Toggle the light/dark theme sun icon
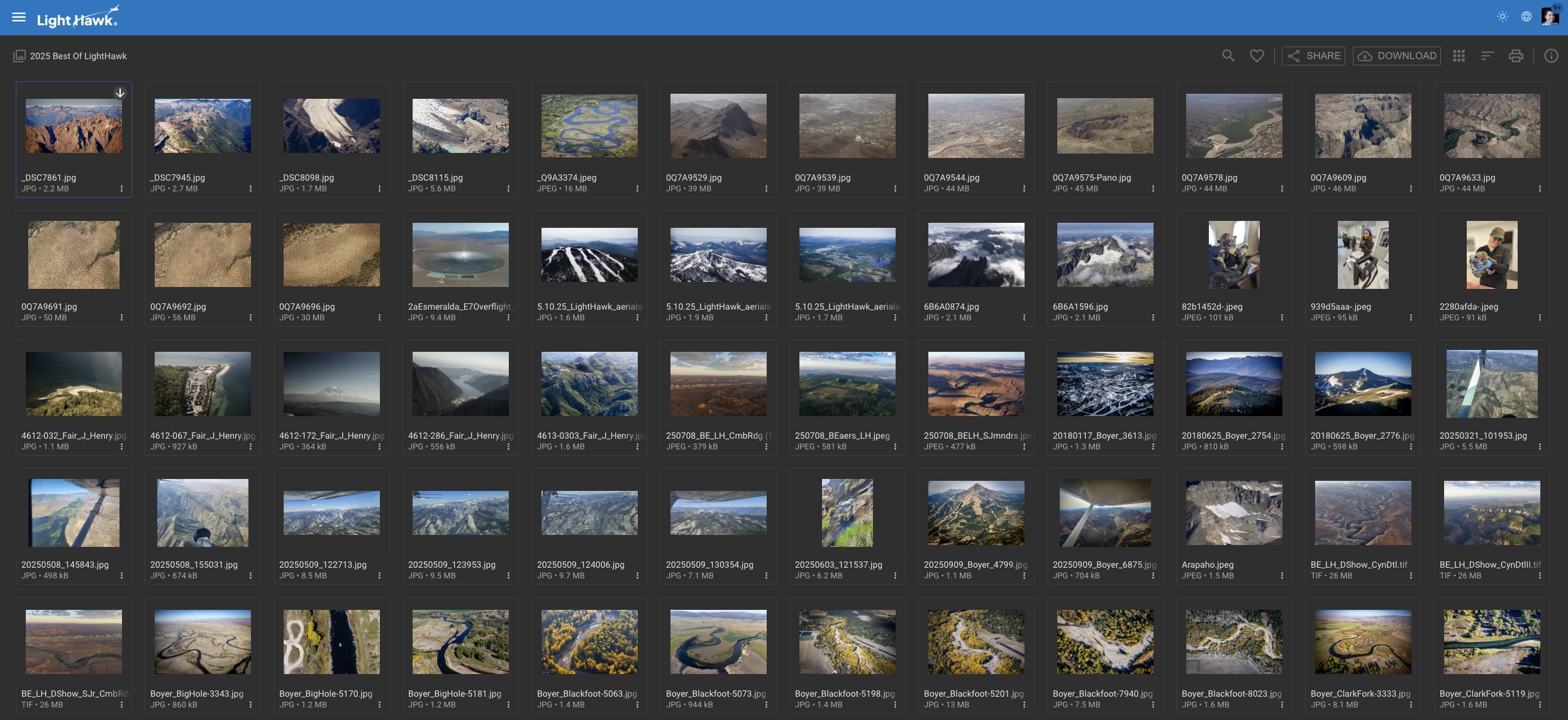Screen dimensions: 1568x720 [1503, 17]
